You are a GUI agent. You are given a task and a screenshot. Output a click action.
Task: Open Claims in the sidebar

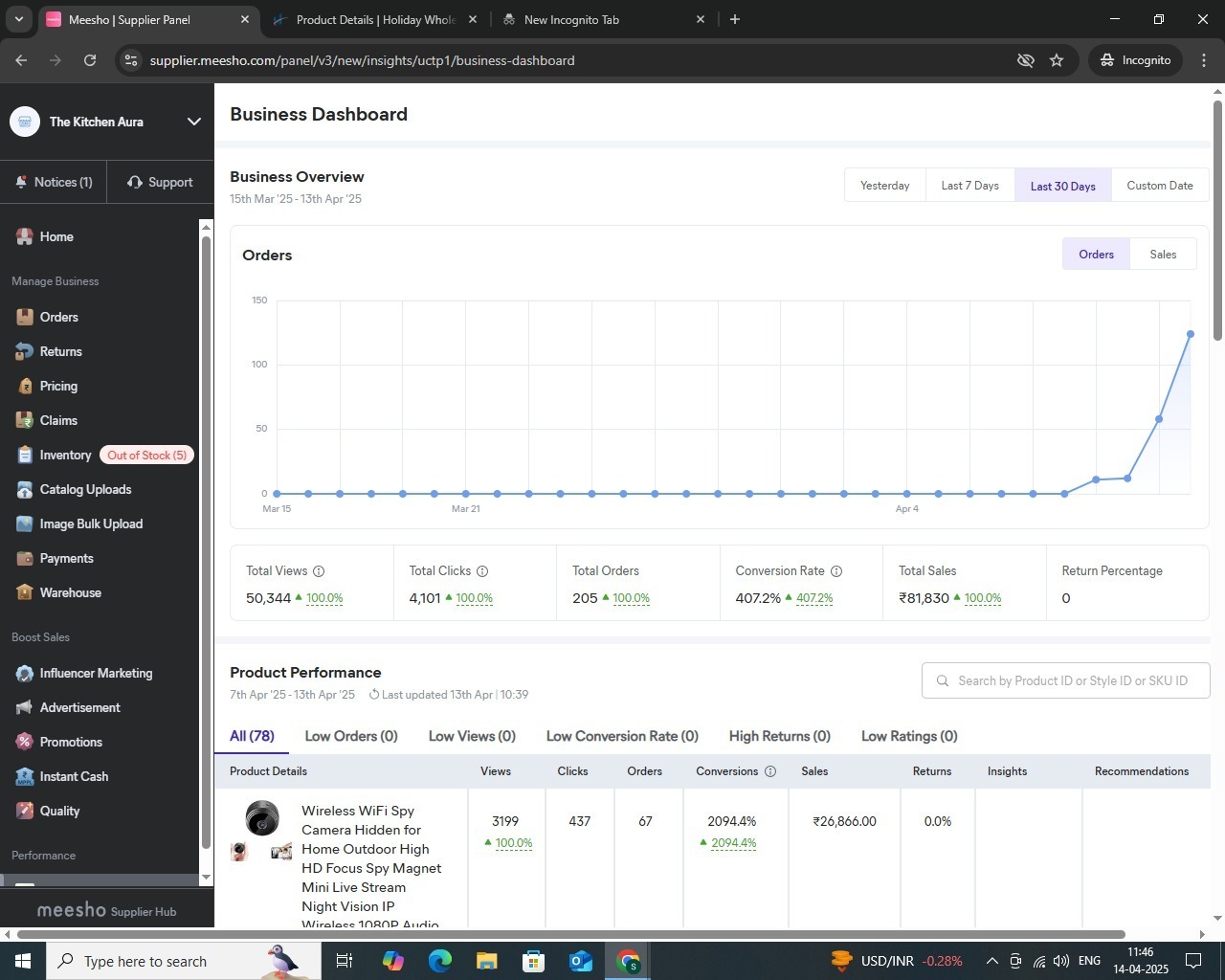[57, 420]
